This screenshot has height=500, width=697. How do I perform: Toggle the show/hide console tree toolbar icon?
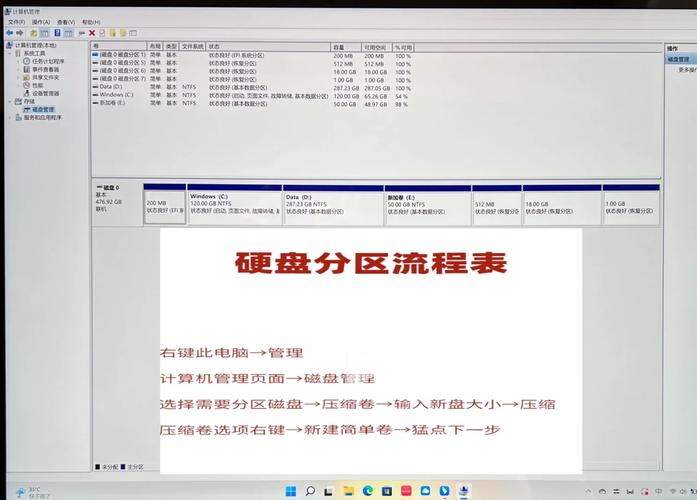(x=44, y=33)
